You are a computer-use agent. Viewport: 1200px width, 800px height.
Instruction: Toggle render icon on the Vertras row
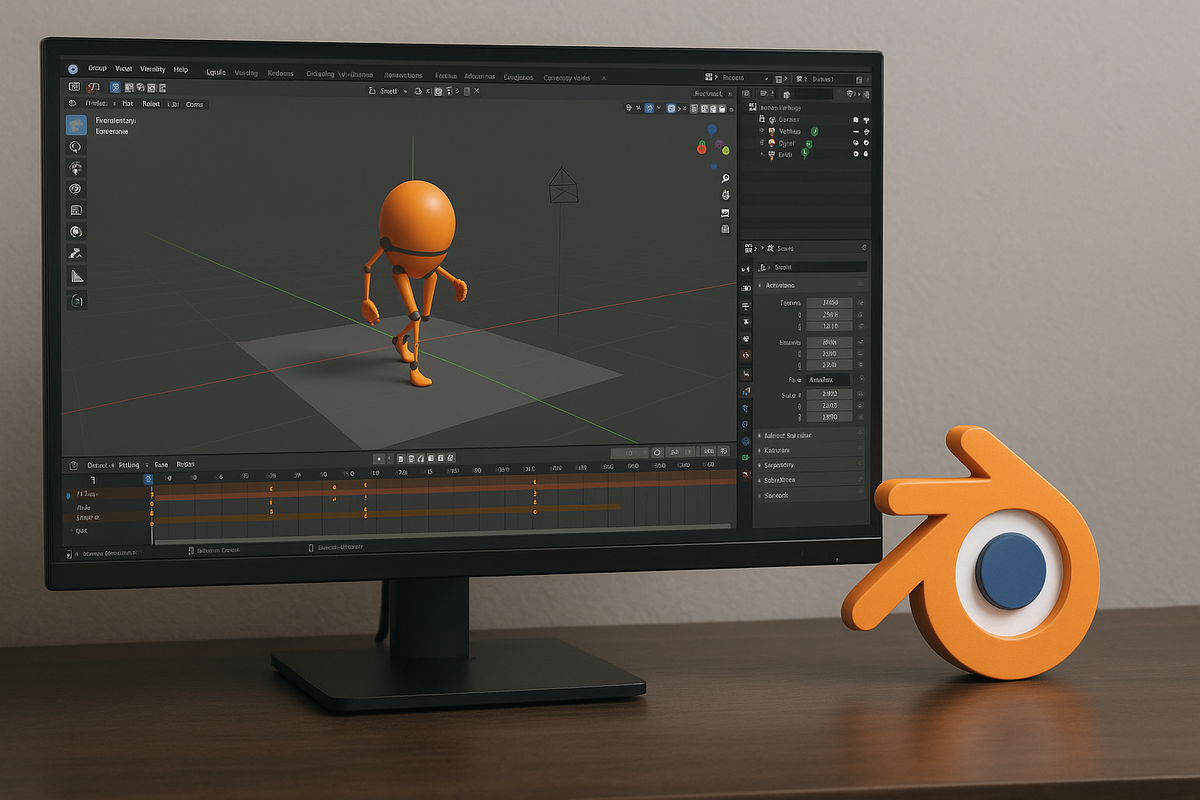tap(867, 131)
